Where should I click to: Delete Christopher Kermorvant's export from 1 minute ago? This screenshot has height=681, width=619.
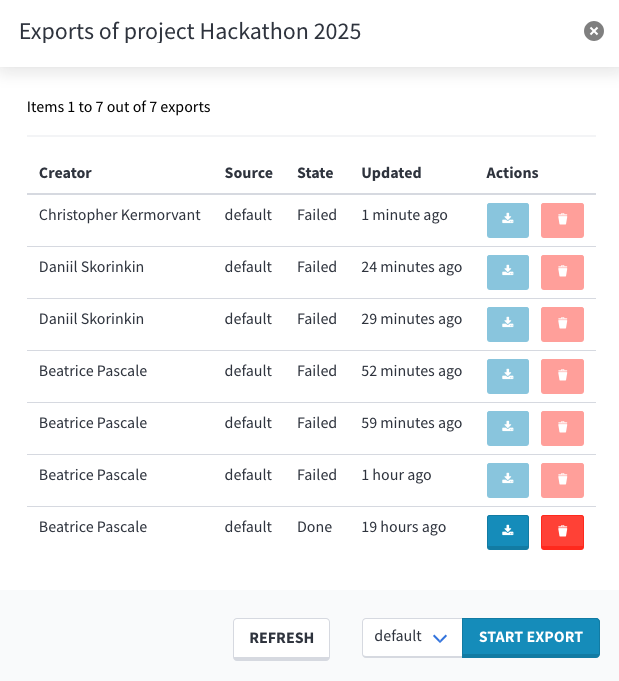pos(562,220)
